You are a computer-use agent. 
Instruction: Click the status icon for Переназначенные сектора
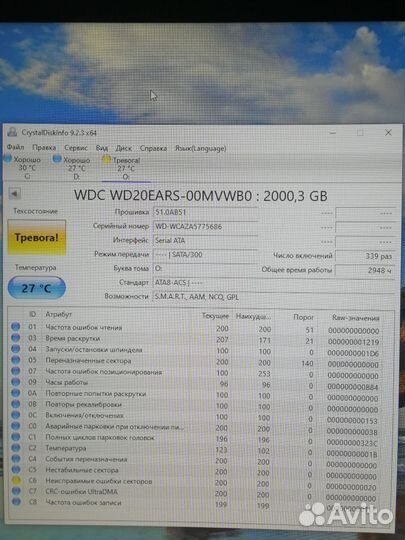[x=15, y=360]
